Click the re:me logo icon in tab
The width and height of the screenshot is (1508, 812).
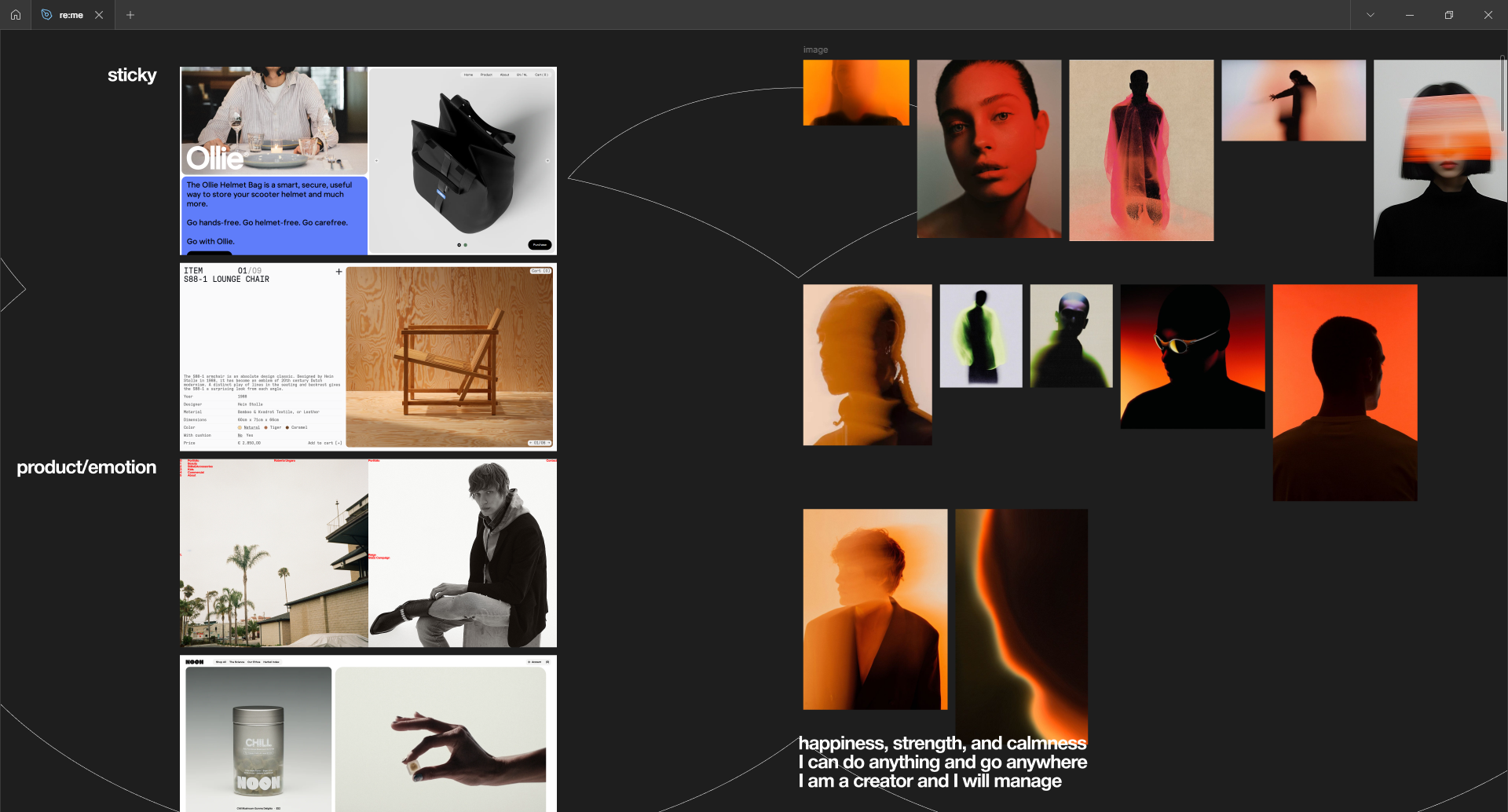[x=46, y=15]
